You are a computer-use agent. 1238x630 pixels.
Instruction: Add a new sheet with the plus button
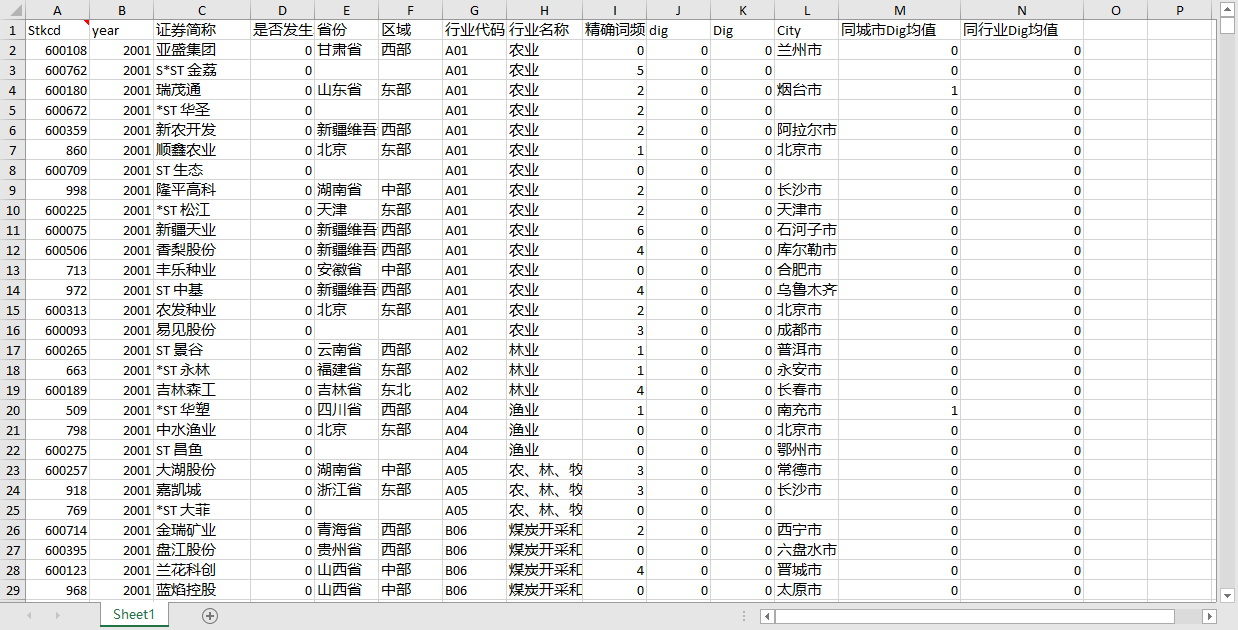click(210, 615)
